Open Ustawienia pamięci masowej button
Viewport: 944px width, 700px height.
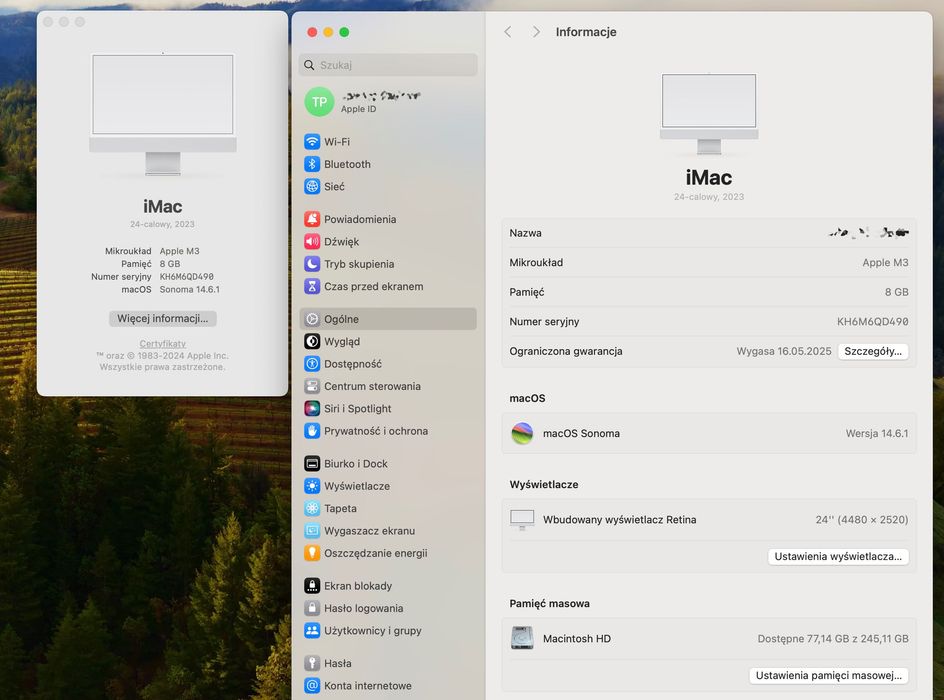tap(829, 676)
